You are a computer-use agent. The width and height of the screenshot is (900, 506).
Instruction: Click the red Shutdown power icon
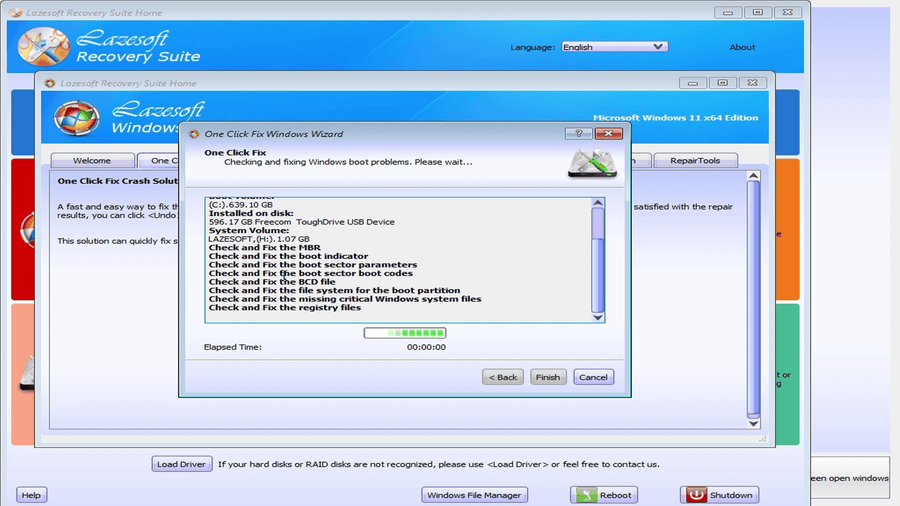[696, 495]
